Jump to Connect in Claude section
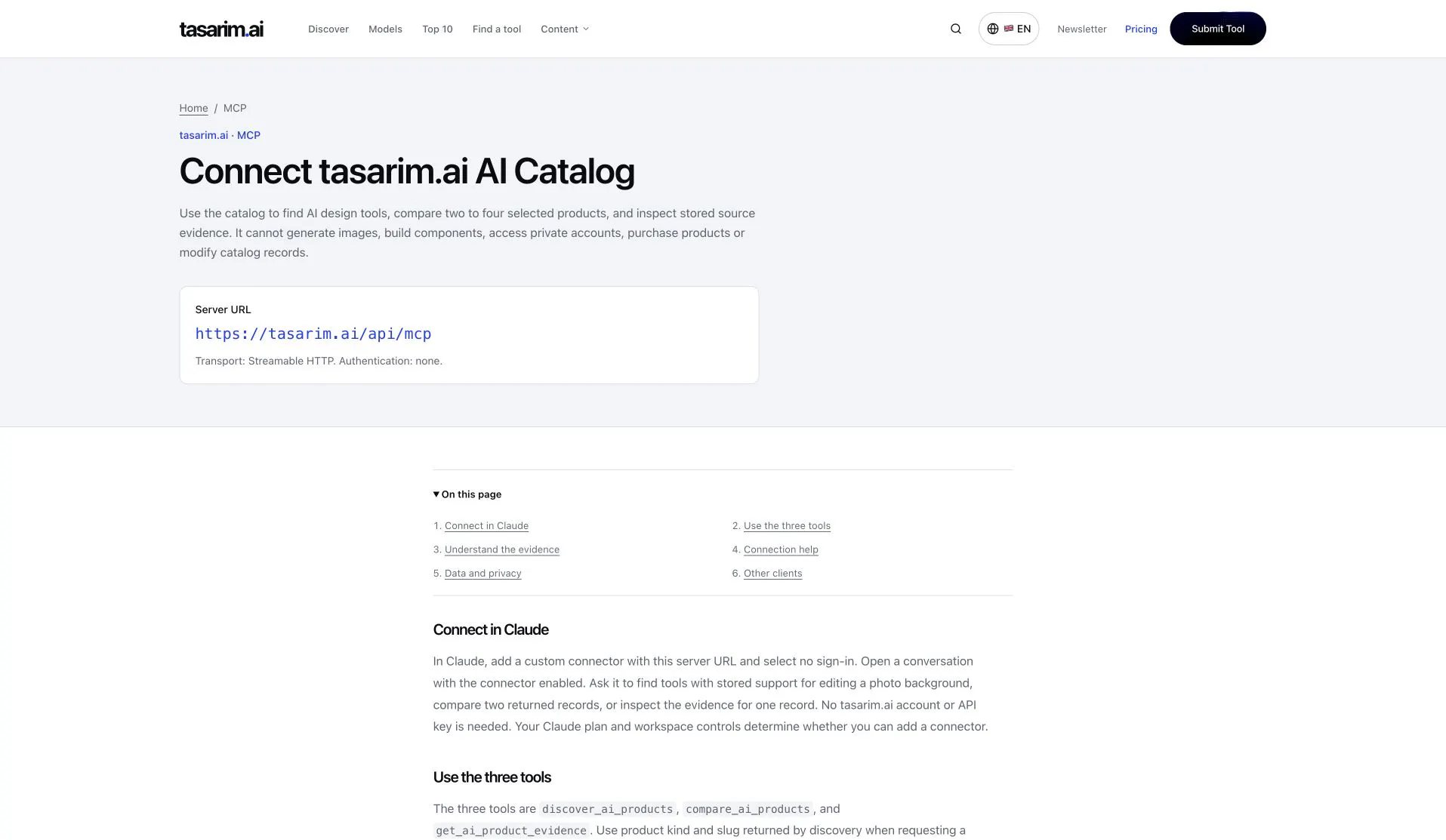1446x840 pixels. [486, 526]
